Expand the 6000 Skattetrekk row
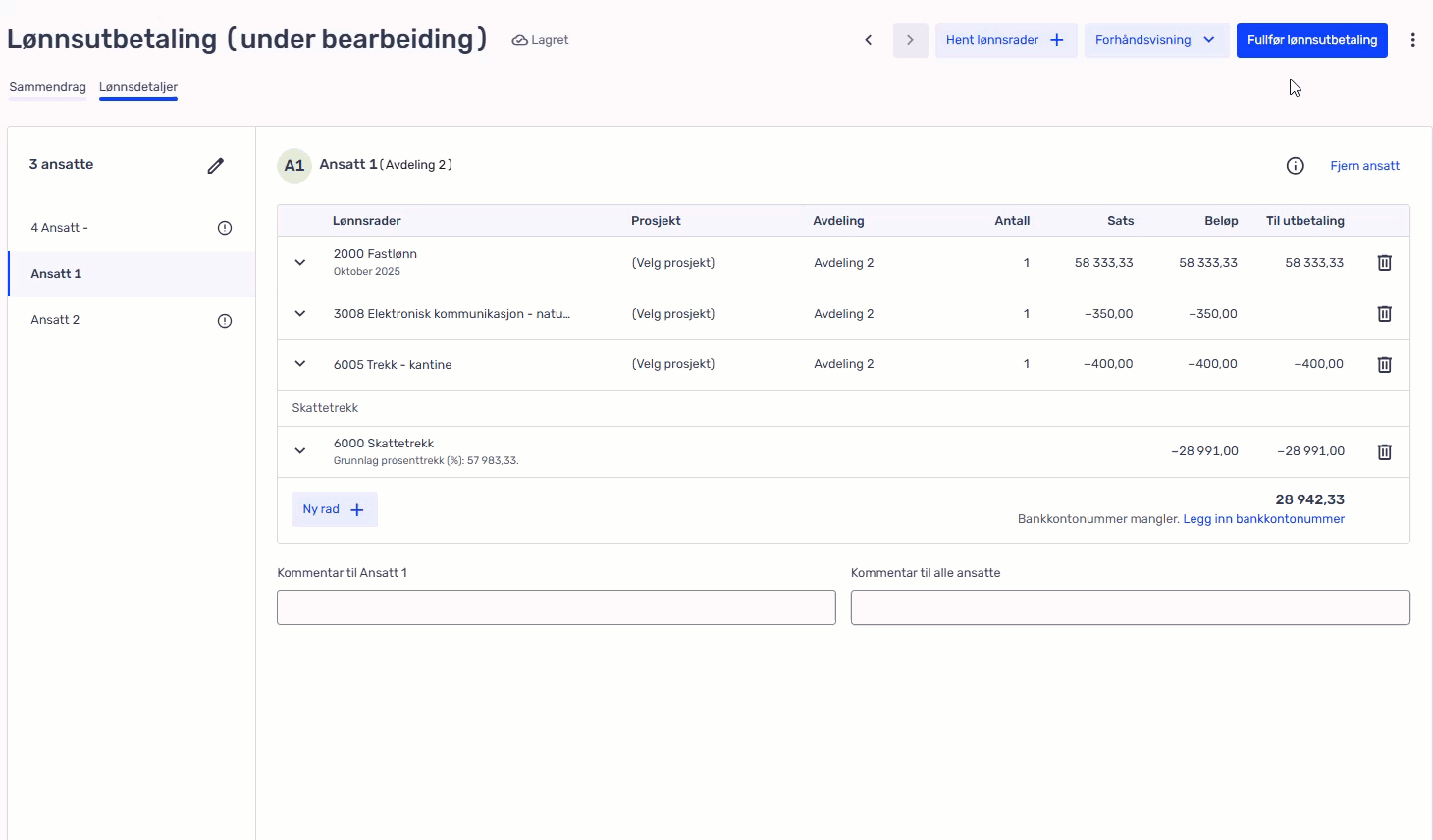 click(300, 451)
